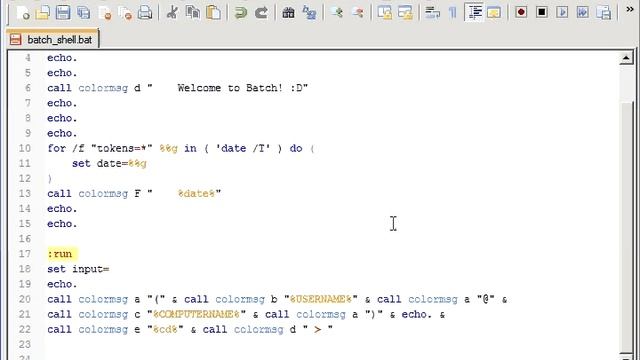Click the %cd% variable on line 22
640x360 pixels.
pos(165,329)
